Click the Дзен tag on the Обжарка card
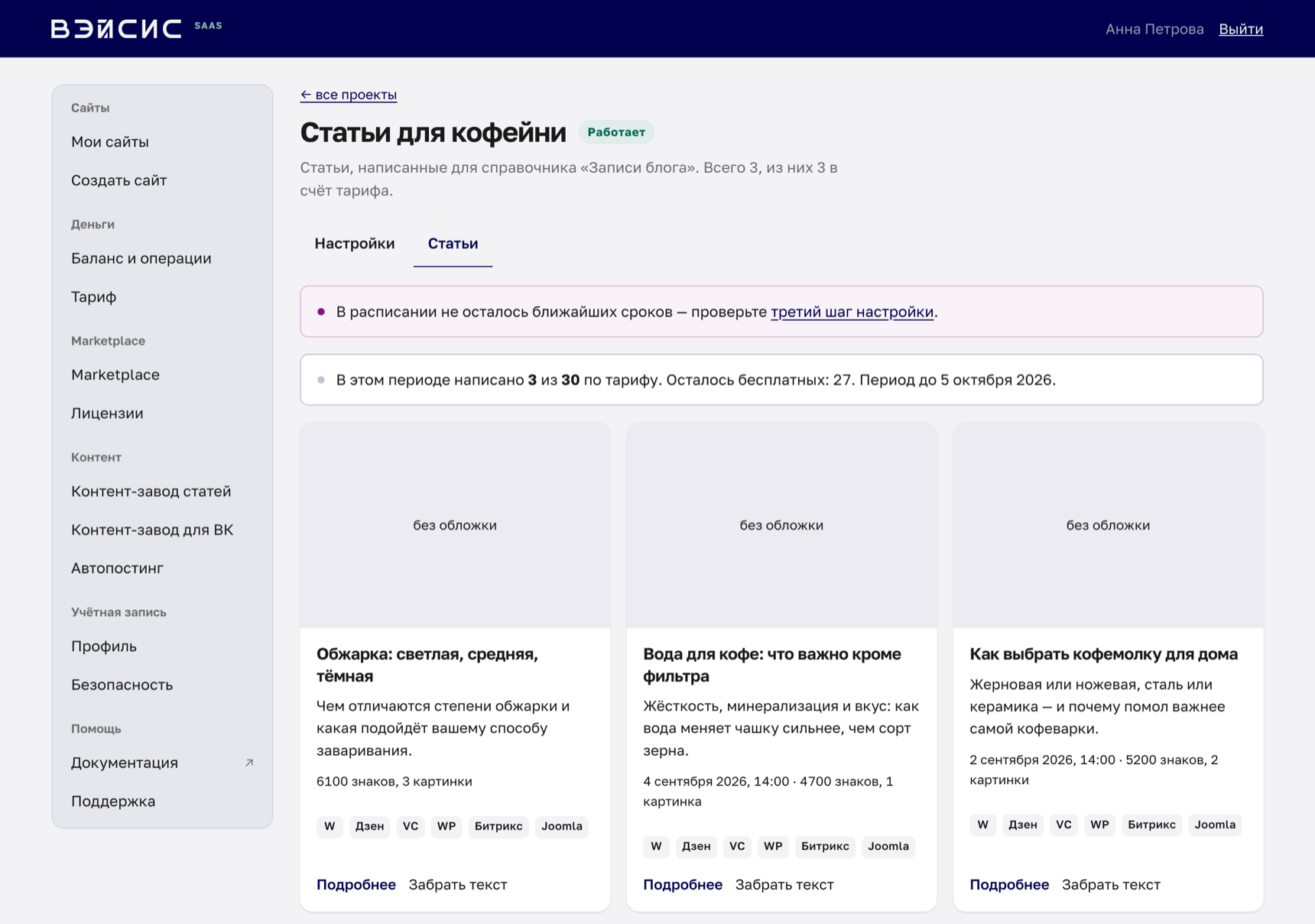This screenshot has width=1315, height=924. (370, 826)
